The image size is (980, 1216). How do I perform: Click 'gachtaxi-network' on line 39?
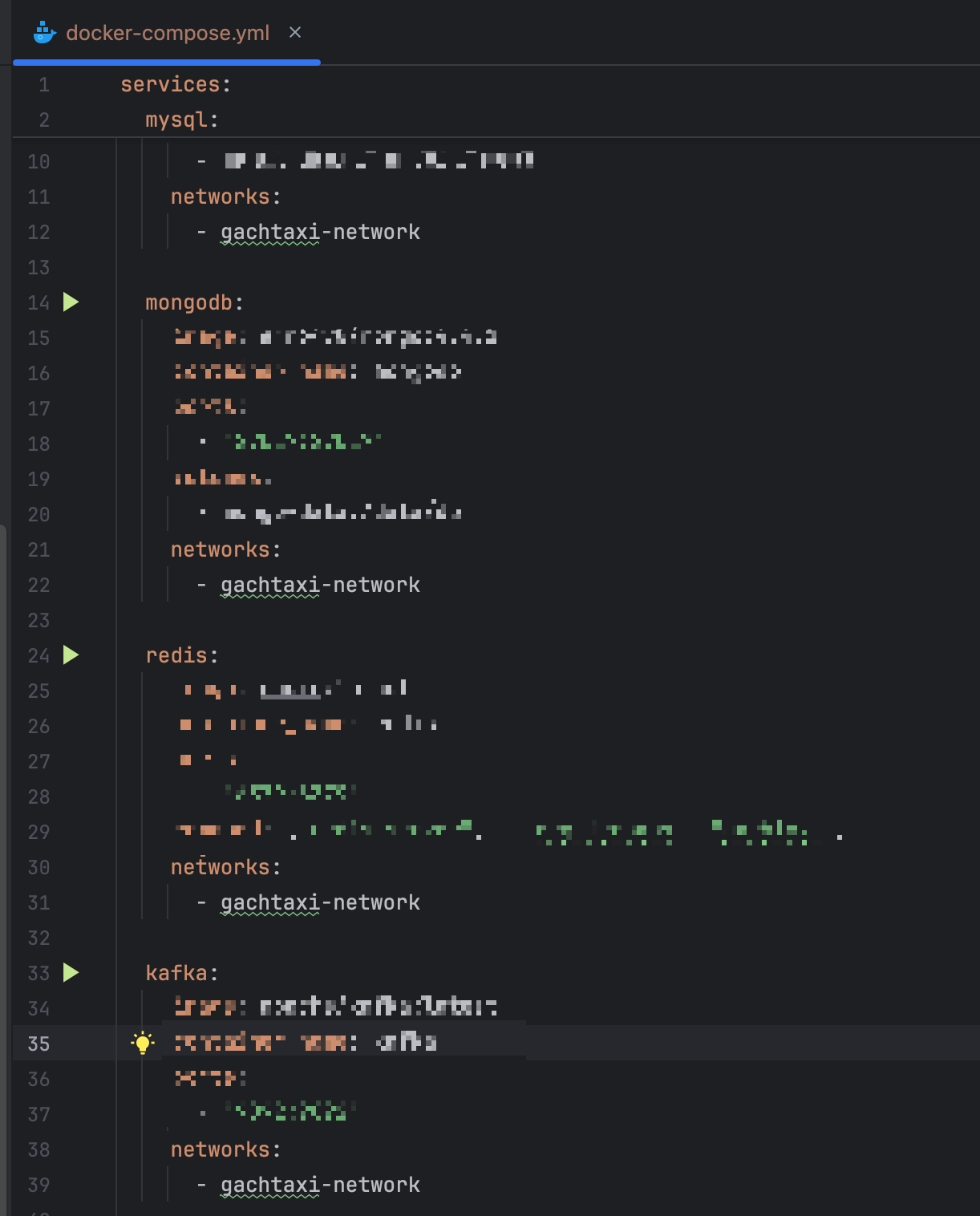[x=320, y=1185]
